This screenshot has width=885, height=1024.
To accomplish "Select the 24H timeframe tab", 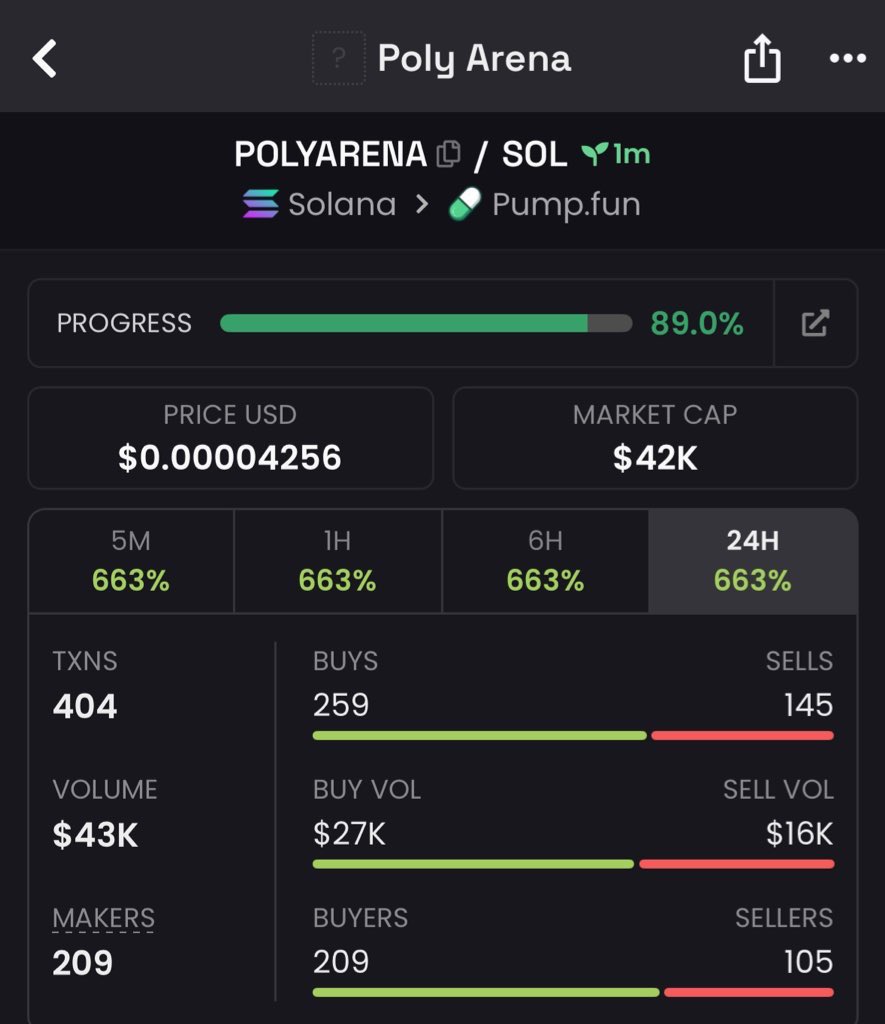I will [752, 560].
